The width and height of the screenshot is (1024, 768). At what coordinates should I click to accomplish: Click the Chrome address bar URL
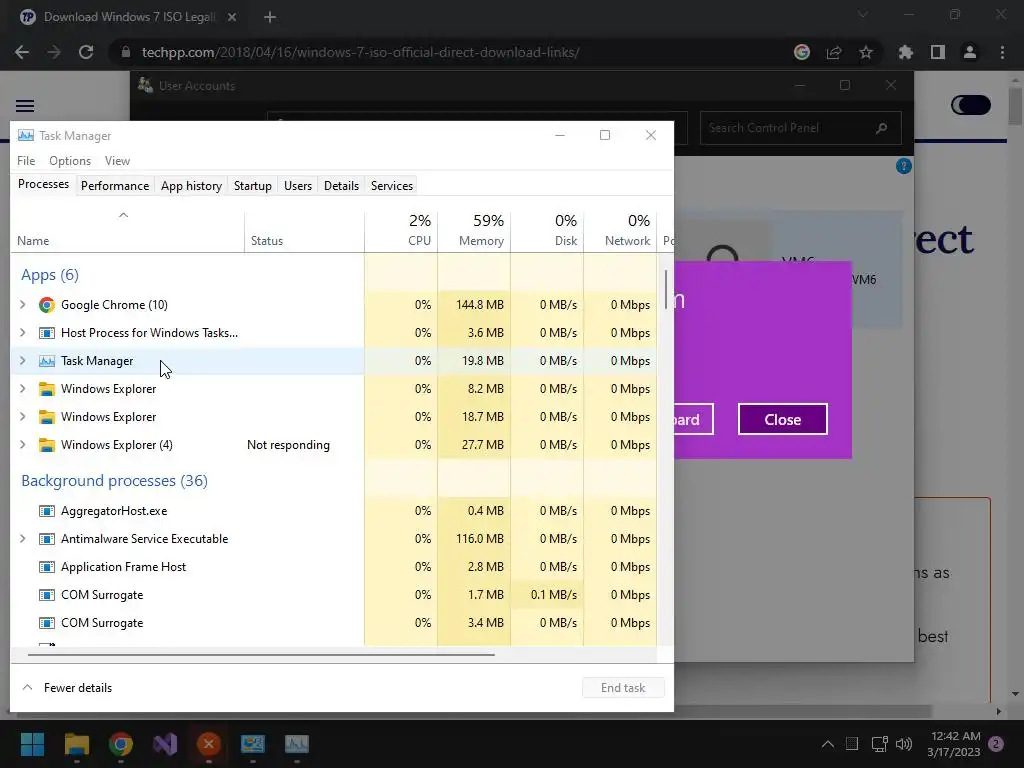[x=360, y=52]
